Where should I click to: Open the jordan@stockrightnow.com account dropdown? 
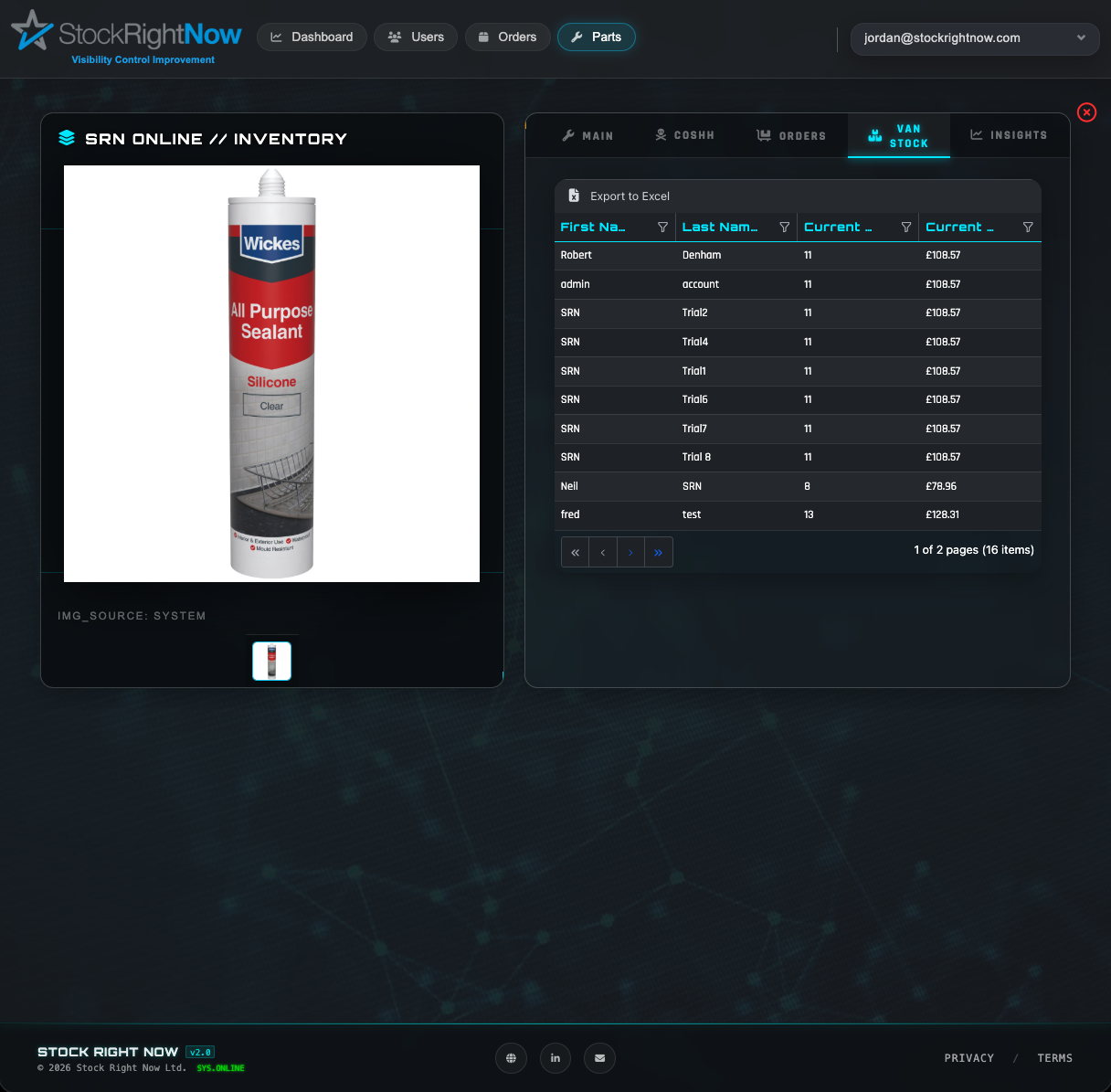(975, 38)
